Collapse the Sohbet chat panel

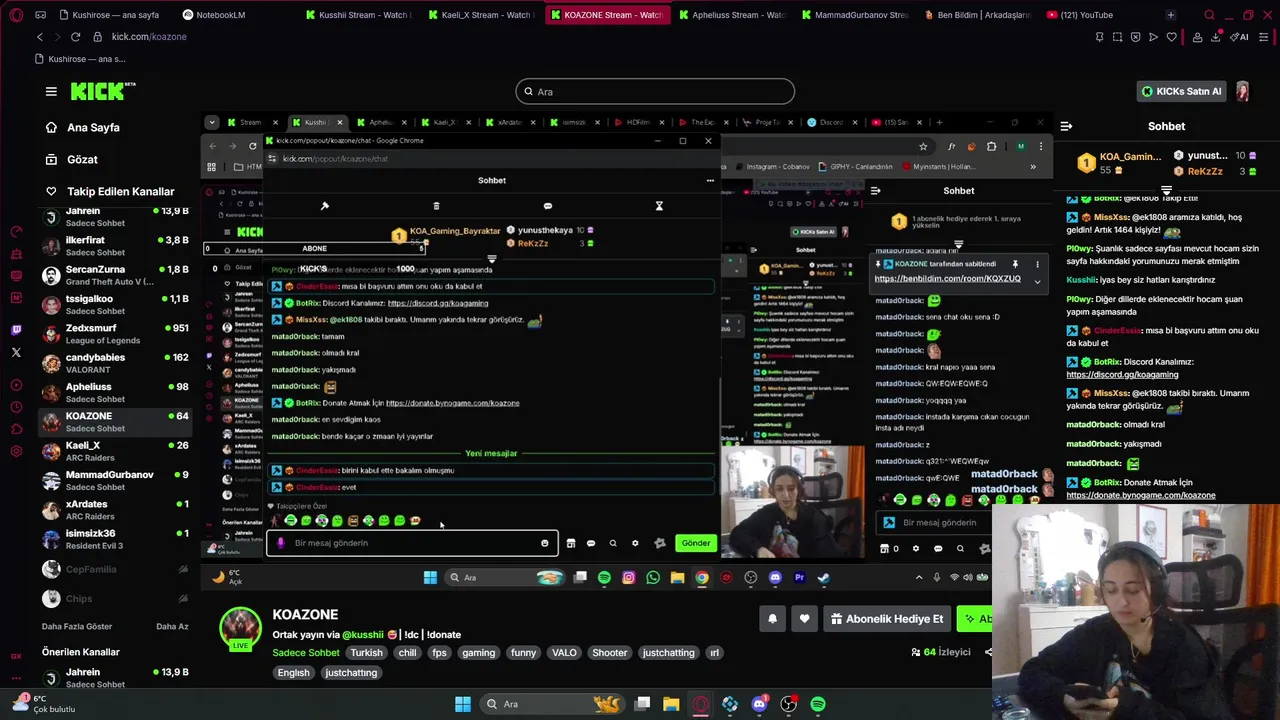pos(1066,126)
